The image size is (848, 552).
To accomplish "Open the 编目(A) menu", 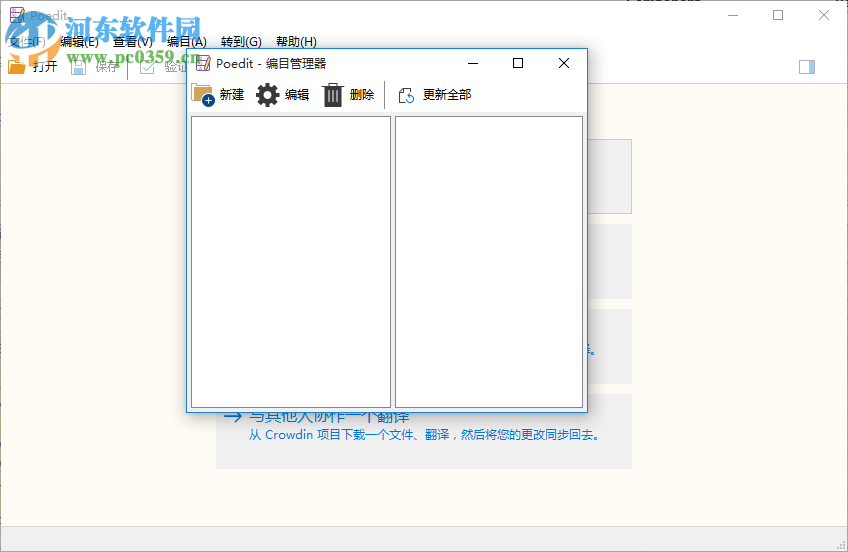I will [187, 42].
